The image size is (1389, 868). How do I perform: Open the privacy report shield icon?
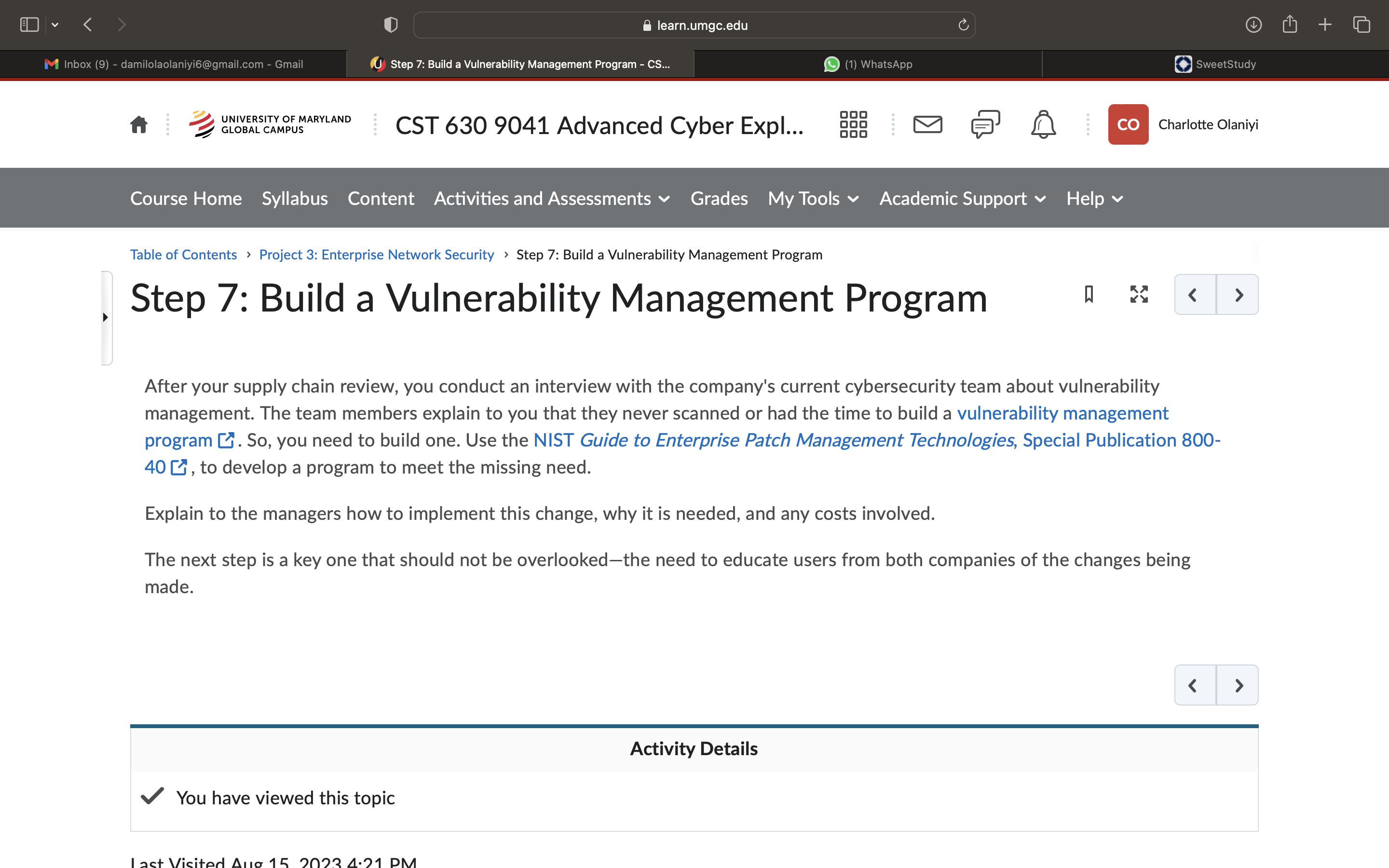[391, 25]
